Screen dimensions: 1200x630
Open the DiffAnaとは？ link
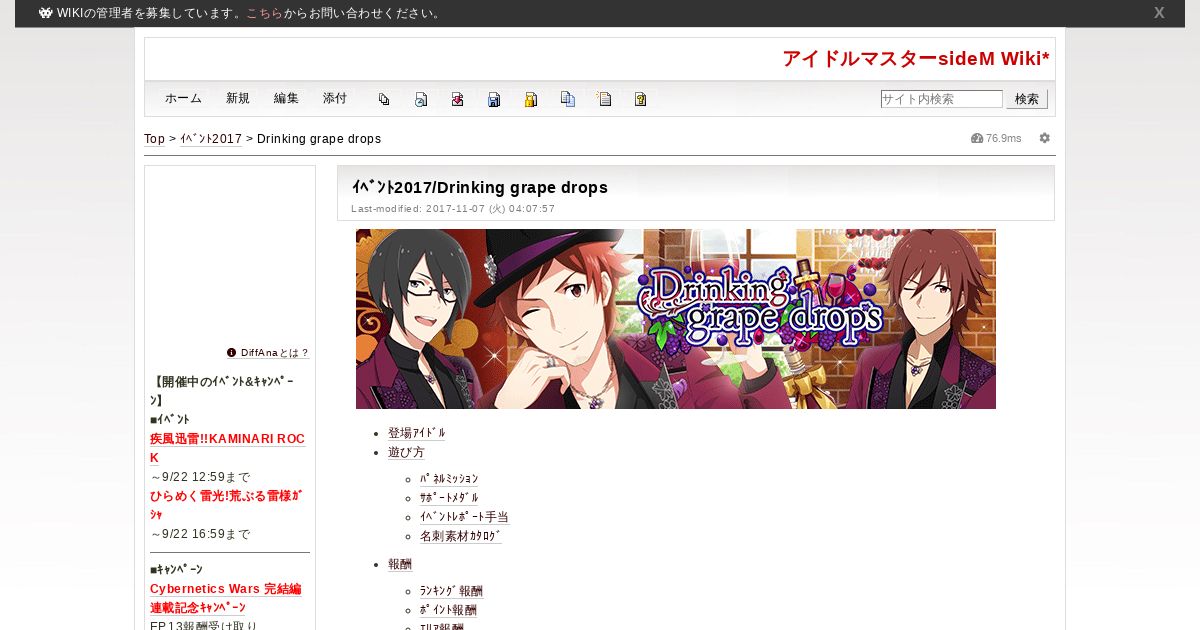(x=275, y=353)
